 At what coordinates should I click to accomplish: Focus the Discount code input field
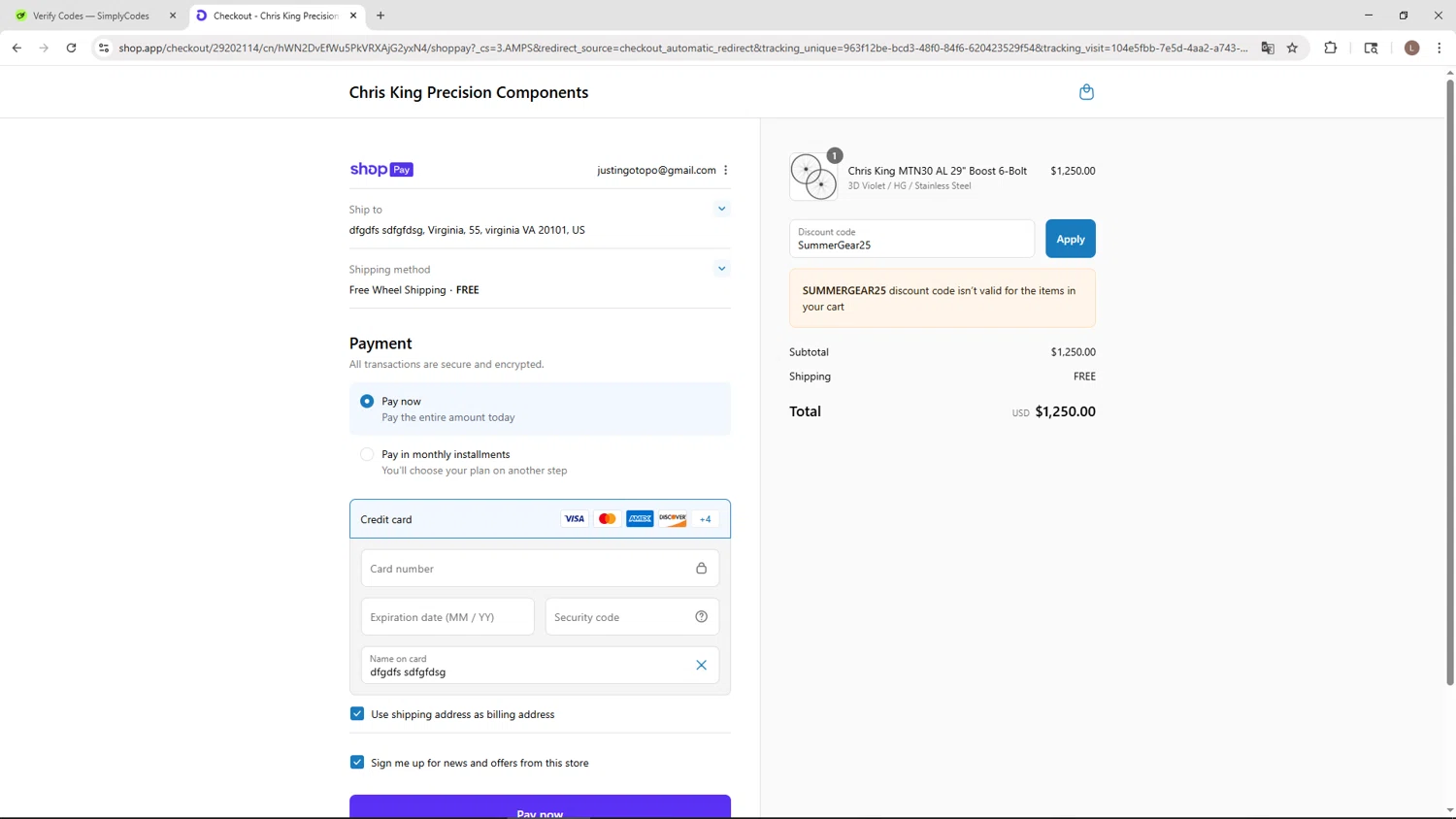click(x=911, y=239)
